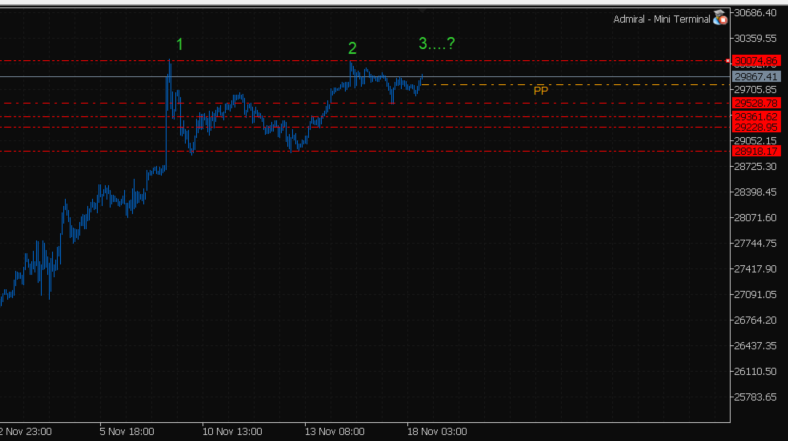Click the 27417.90 price axis value

755,269
